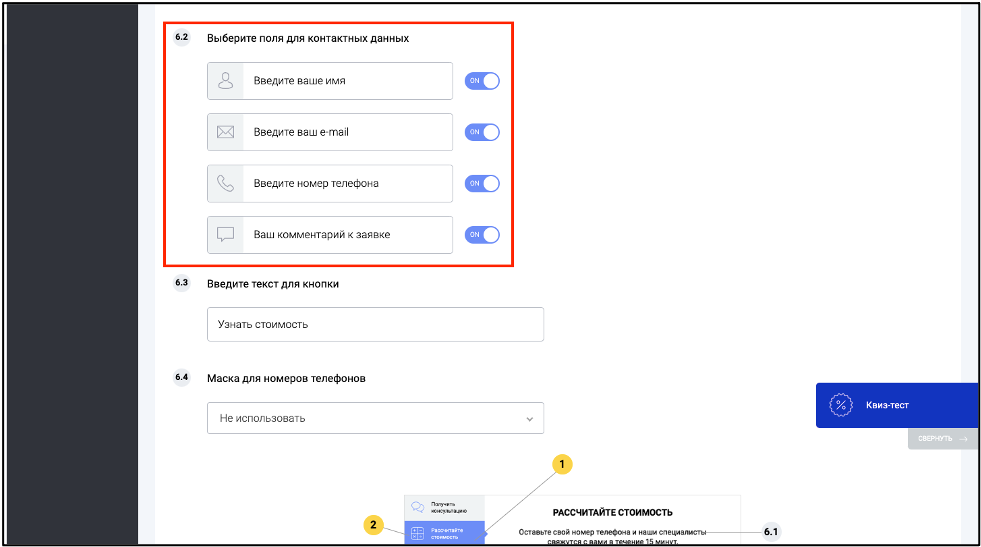The height and width of the screenshot is (547, 981).
Task: Toggle off the name field switch
Action: (482, 81)
